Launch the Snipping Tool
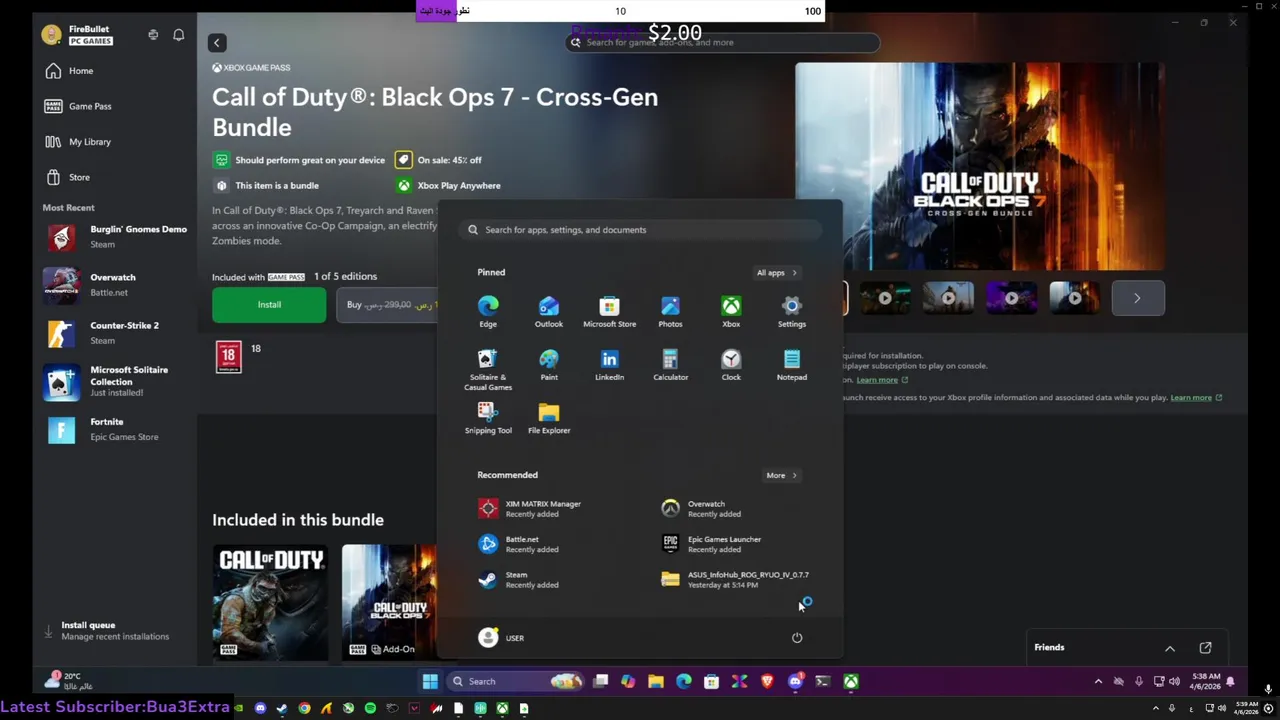Viewport: 1280px width, 720px height. click(488, 418)
